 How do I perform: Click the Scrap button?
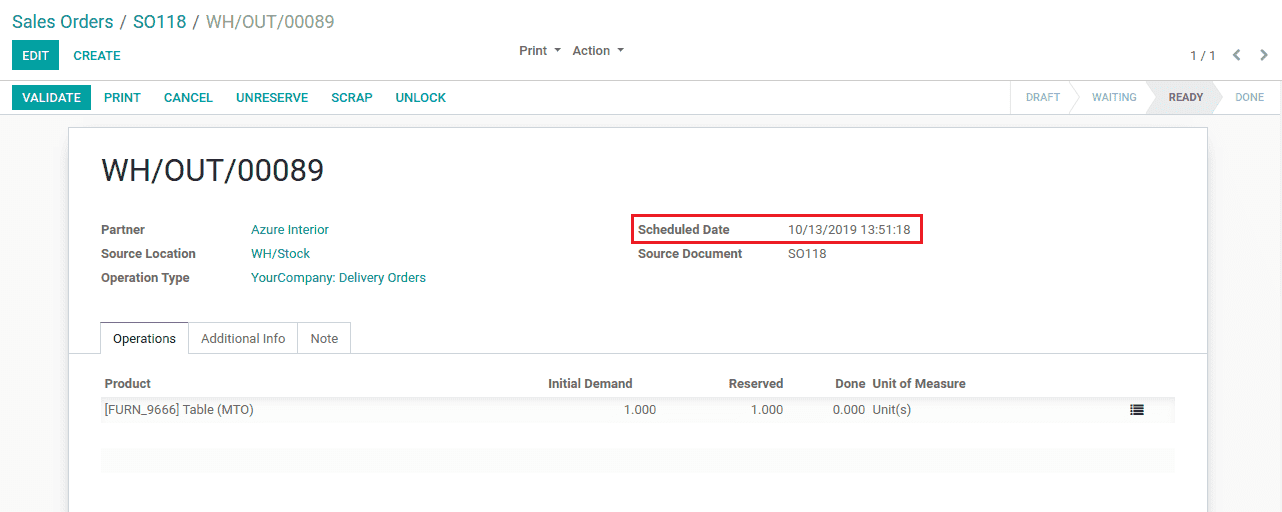(352, 97)
